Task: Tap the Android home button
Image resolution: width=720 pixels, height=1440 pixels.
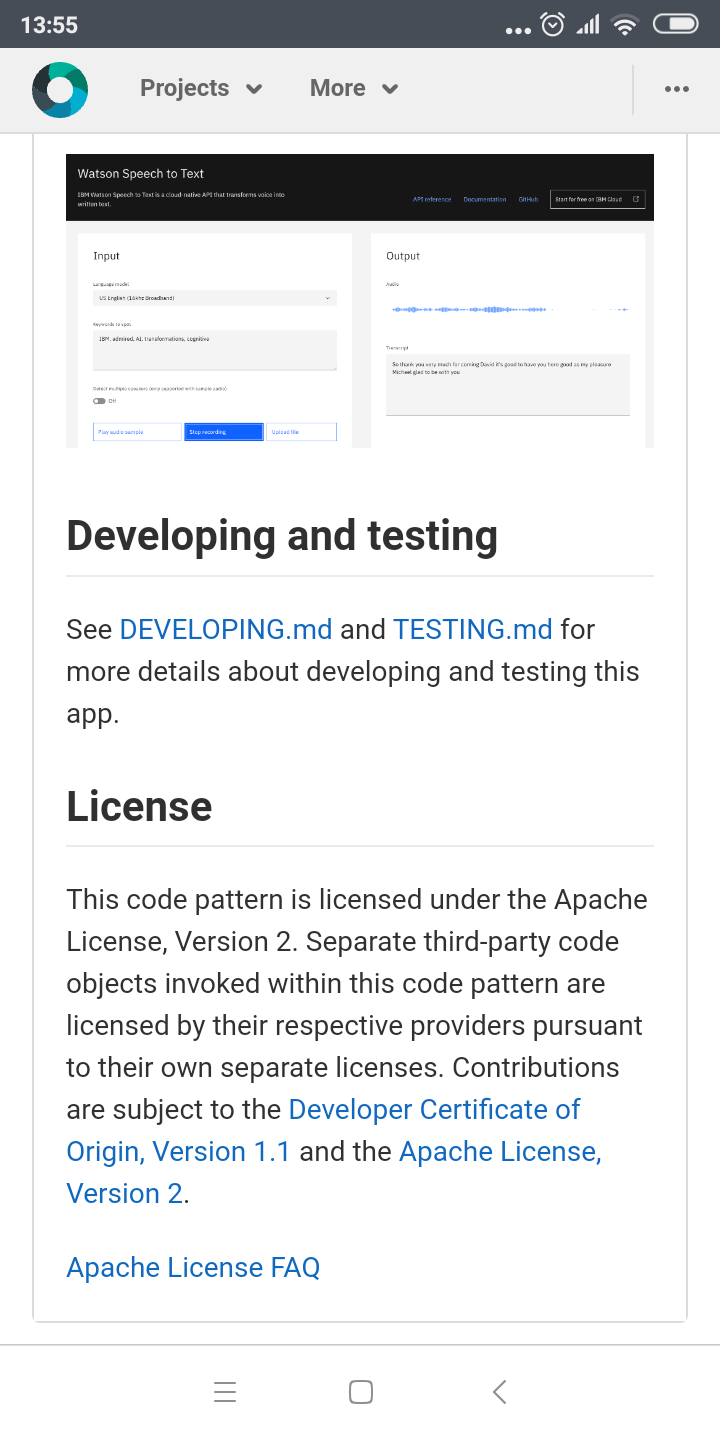Action: (361, 1392)
